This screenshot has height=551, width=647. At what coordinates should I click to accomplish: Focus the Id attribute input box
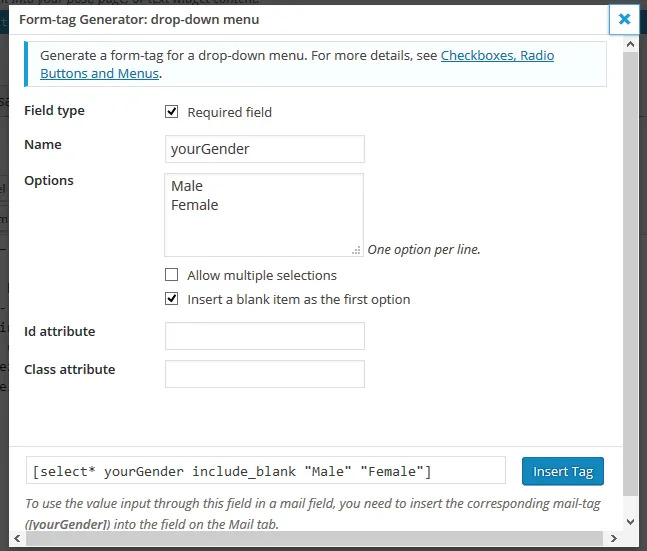tap(264, 336)
